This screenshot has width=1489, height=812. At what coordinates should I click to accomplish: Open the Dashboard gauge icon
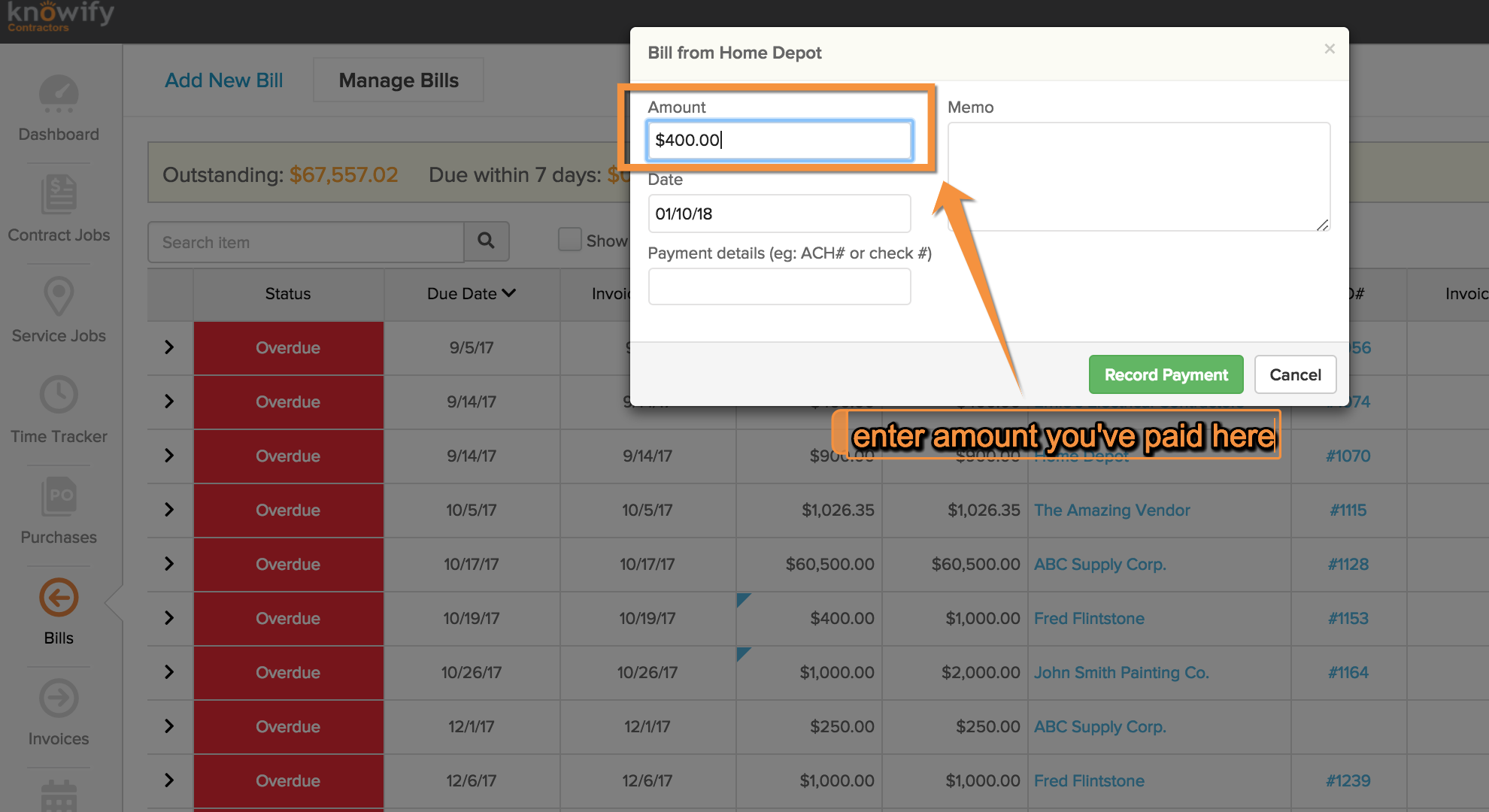pyautogui.click(x=59, y=94)
